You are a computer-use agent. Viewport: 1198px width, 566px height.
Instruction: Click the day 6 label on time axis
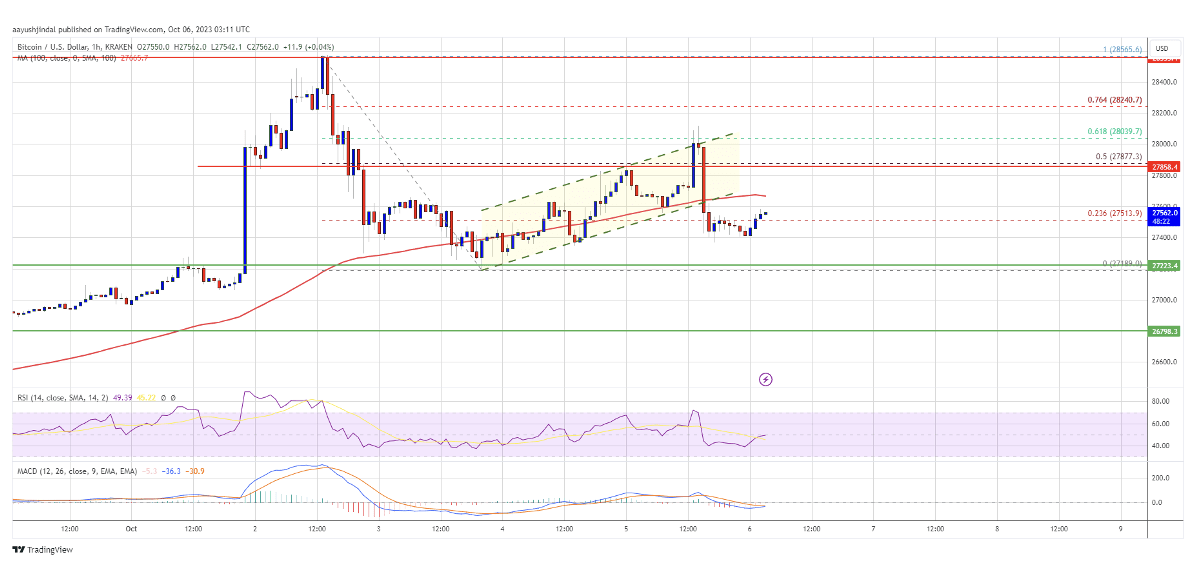tap(750, 528)
